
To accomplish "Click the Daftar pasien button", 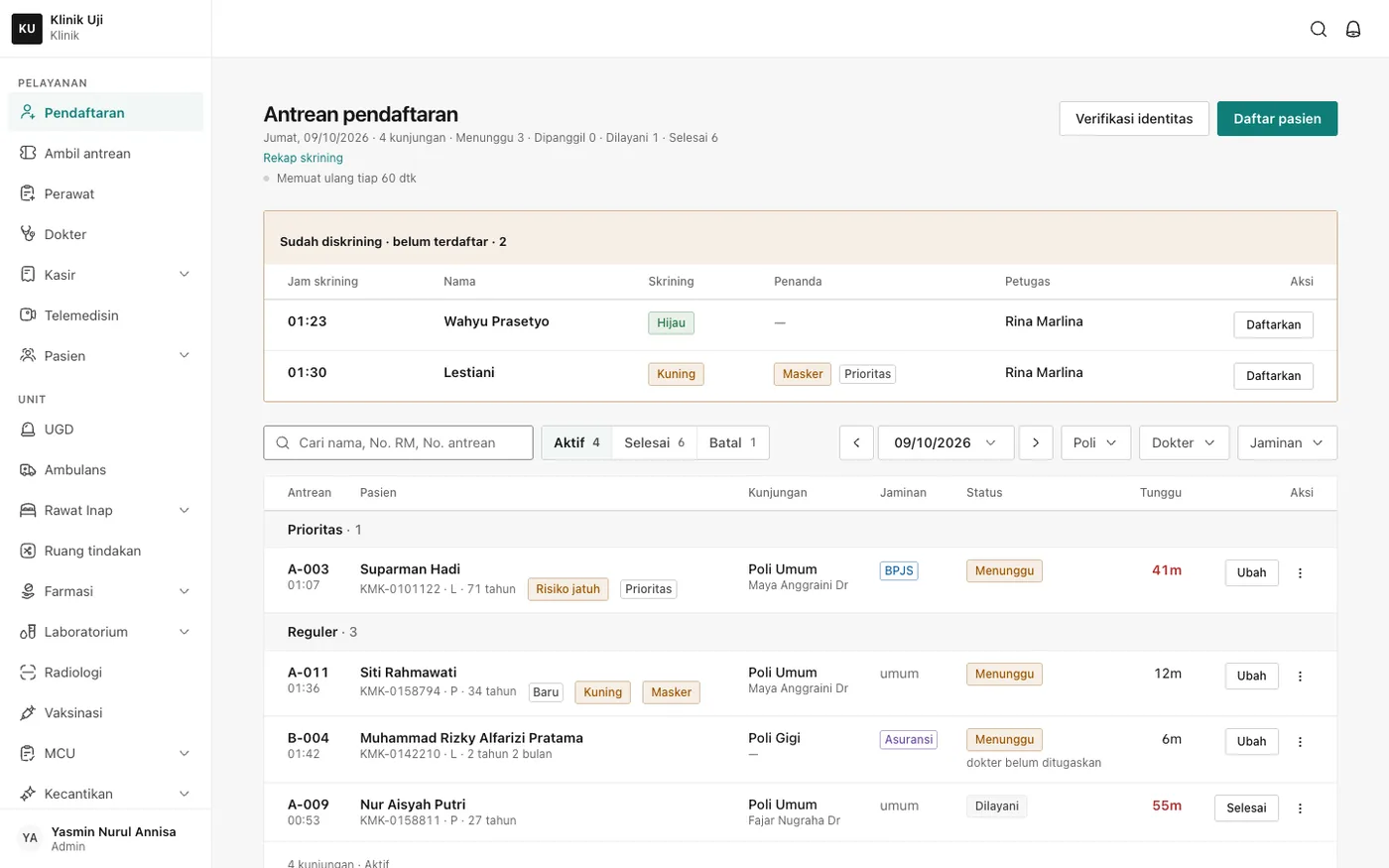I will [1277, 118].
